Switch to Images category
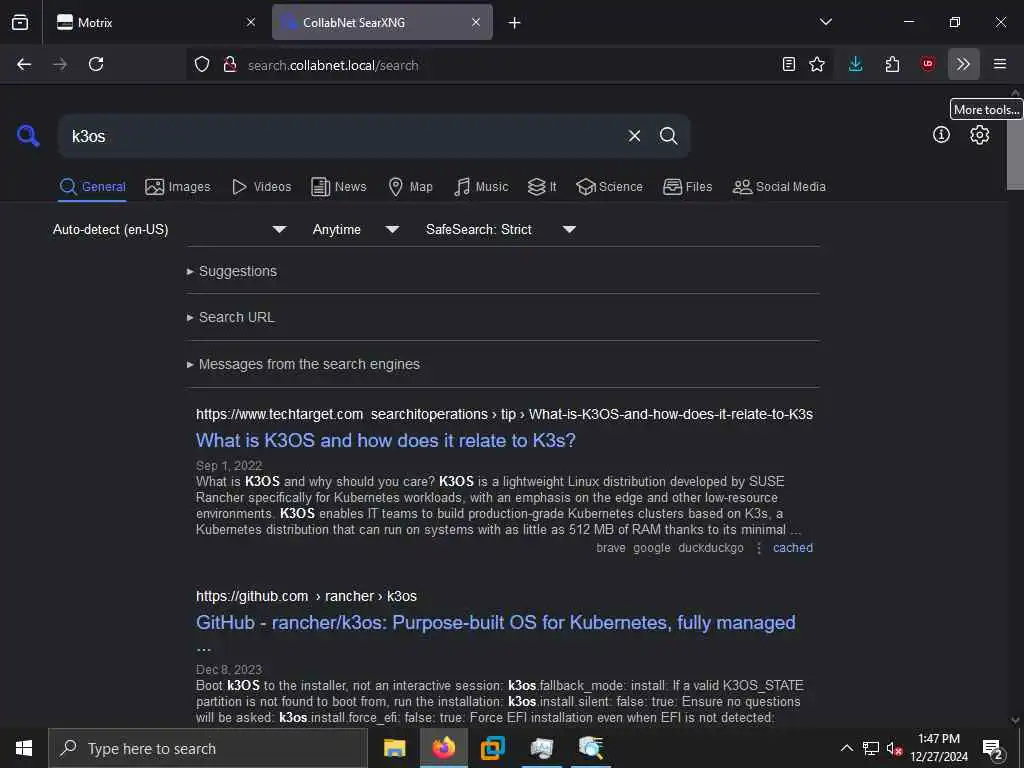 pos(178,187)
